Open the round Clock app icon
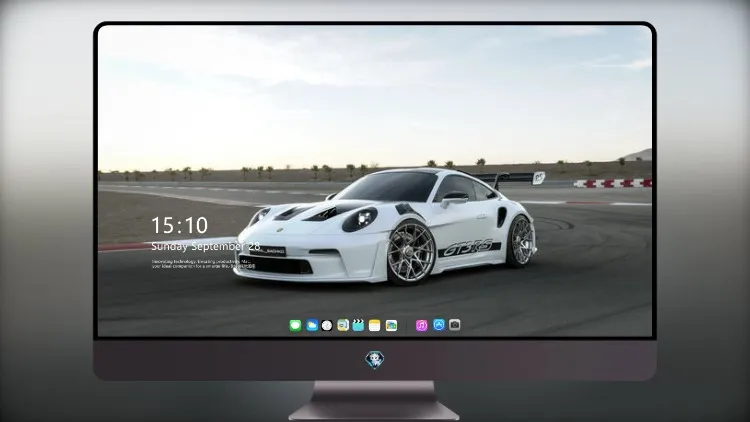 click(x=327, y=325)
